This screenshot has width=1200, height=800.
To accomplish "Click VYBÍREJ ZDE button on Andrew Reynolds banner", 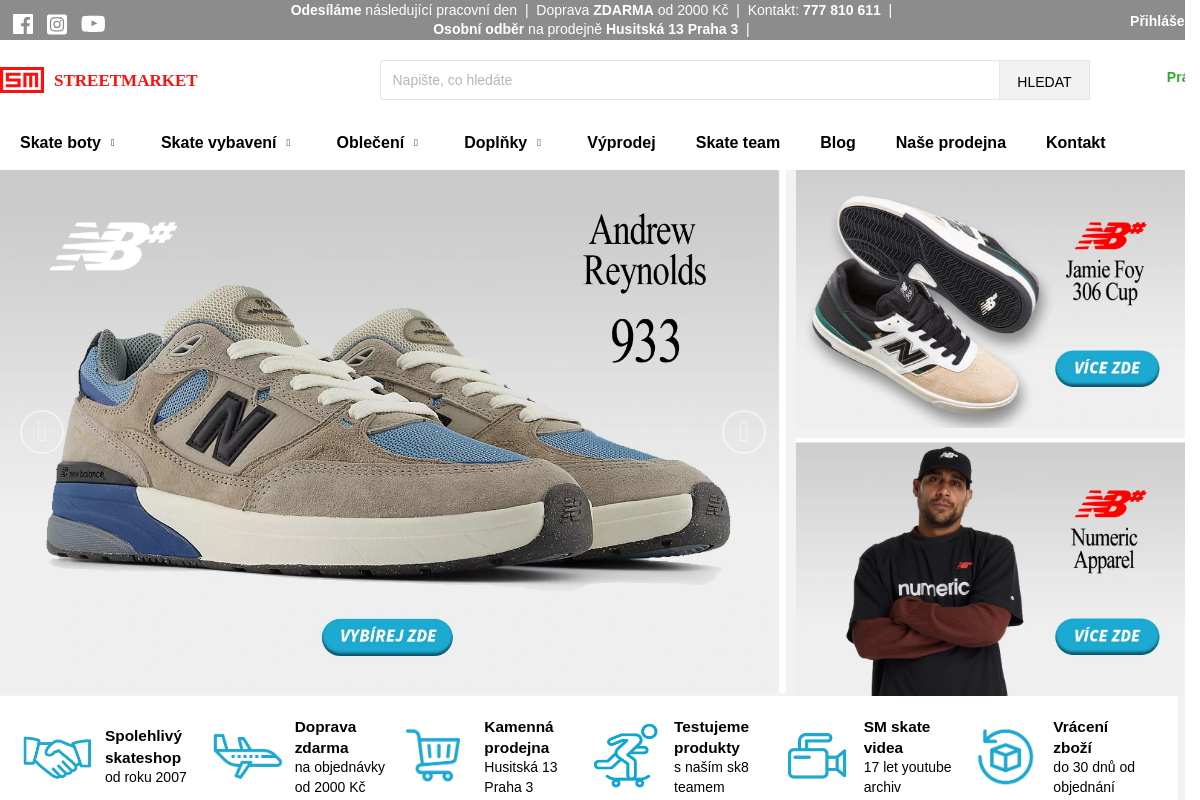I will (x=387, y=636).
